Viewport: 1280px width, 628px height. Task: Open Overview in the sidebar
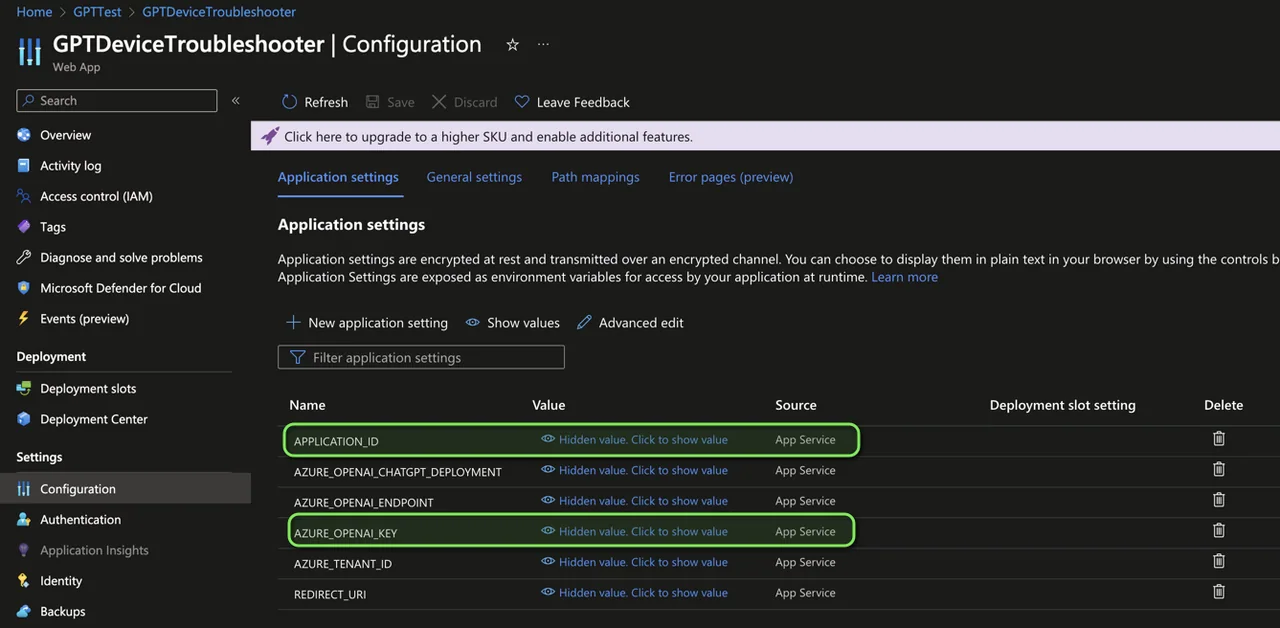point(65,135)
